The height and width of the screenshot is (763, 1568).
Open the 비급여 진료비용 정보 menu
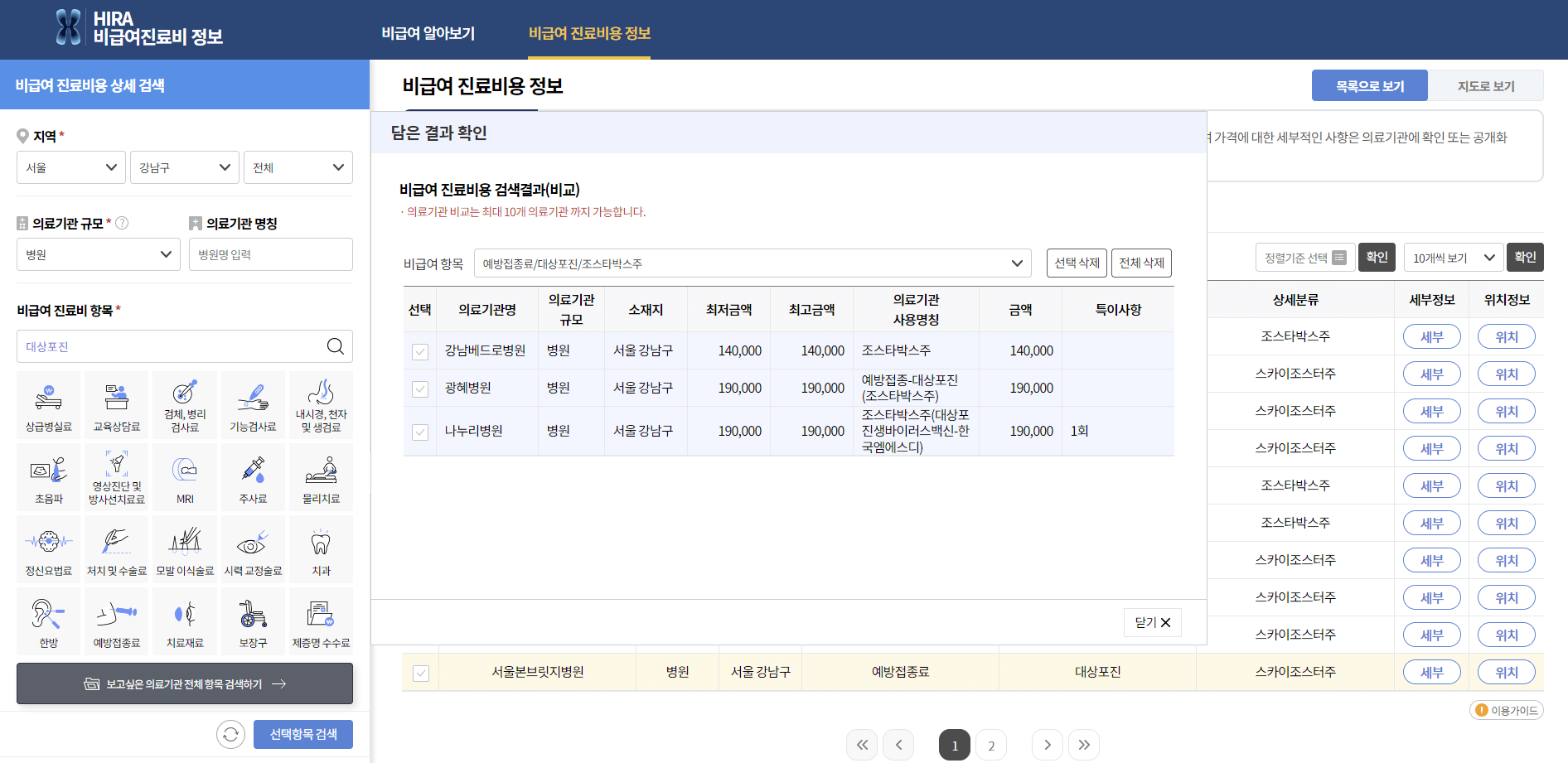pyautogui.click(x=589, y=33)
